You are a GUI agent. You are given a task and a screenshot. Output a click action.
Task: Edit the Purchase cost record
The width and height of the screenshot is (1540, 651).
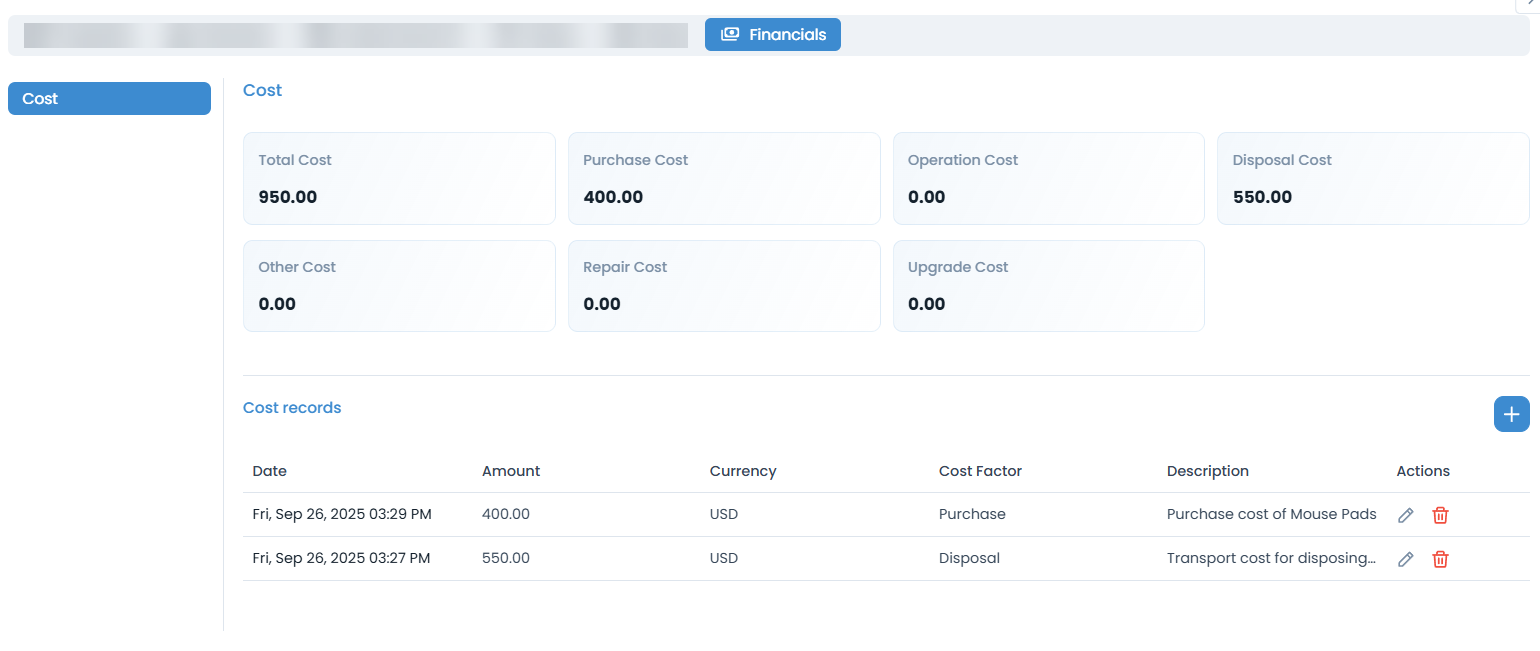(x=1405, y=515)
